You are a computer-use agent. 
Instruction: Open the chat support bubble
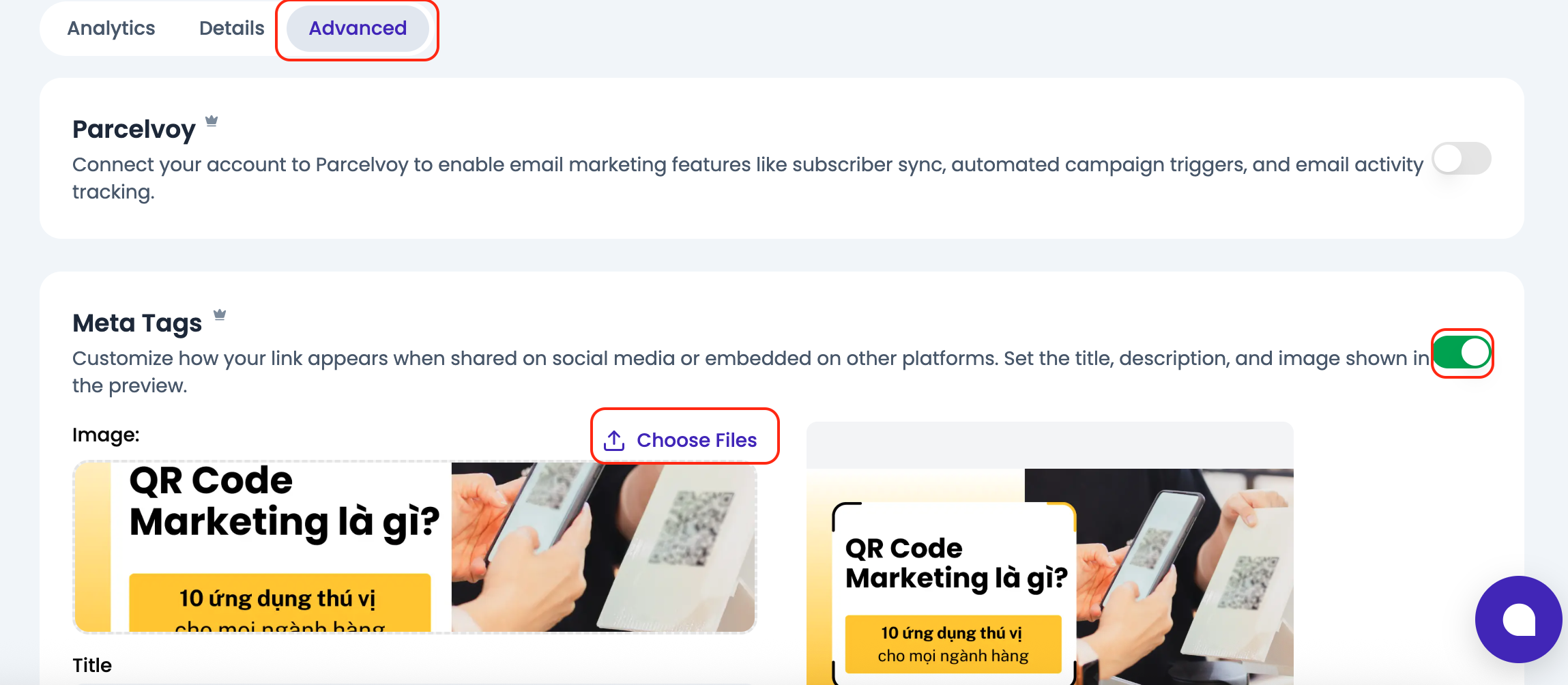click(1518, 620)
